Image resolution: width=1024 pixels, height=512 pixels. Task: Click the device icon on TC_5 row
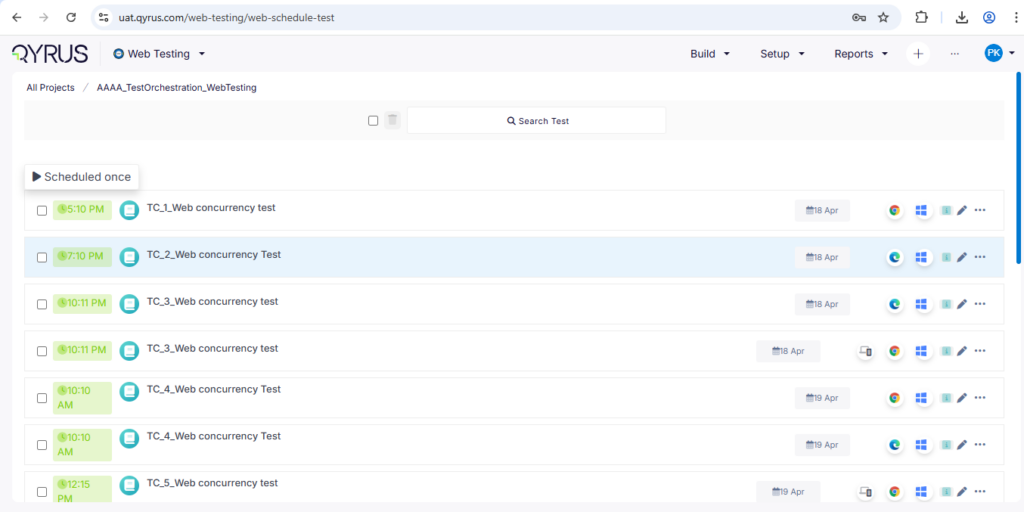point(866,492)
